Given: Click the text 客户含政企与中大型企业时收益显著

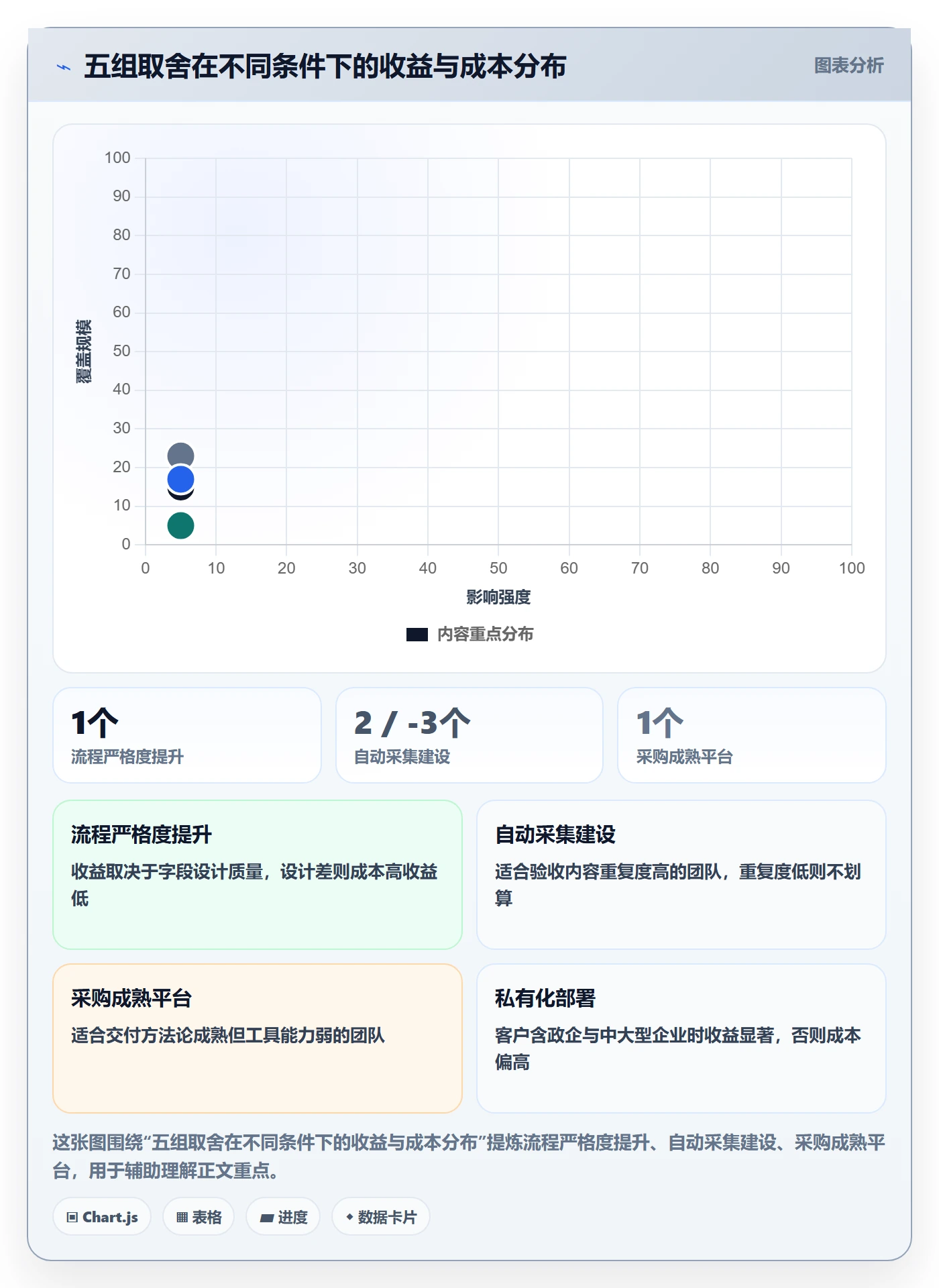Looking at the screenshot, I should 634,1035.
